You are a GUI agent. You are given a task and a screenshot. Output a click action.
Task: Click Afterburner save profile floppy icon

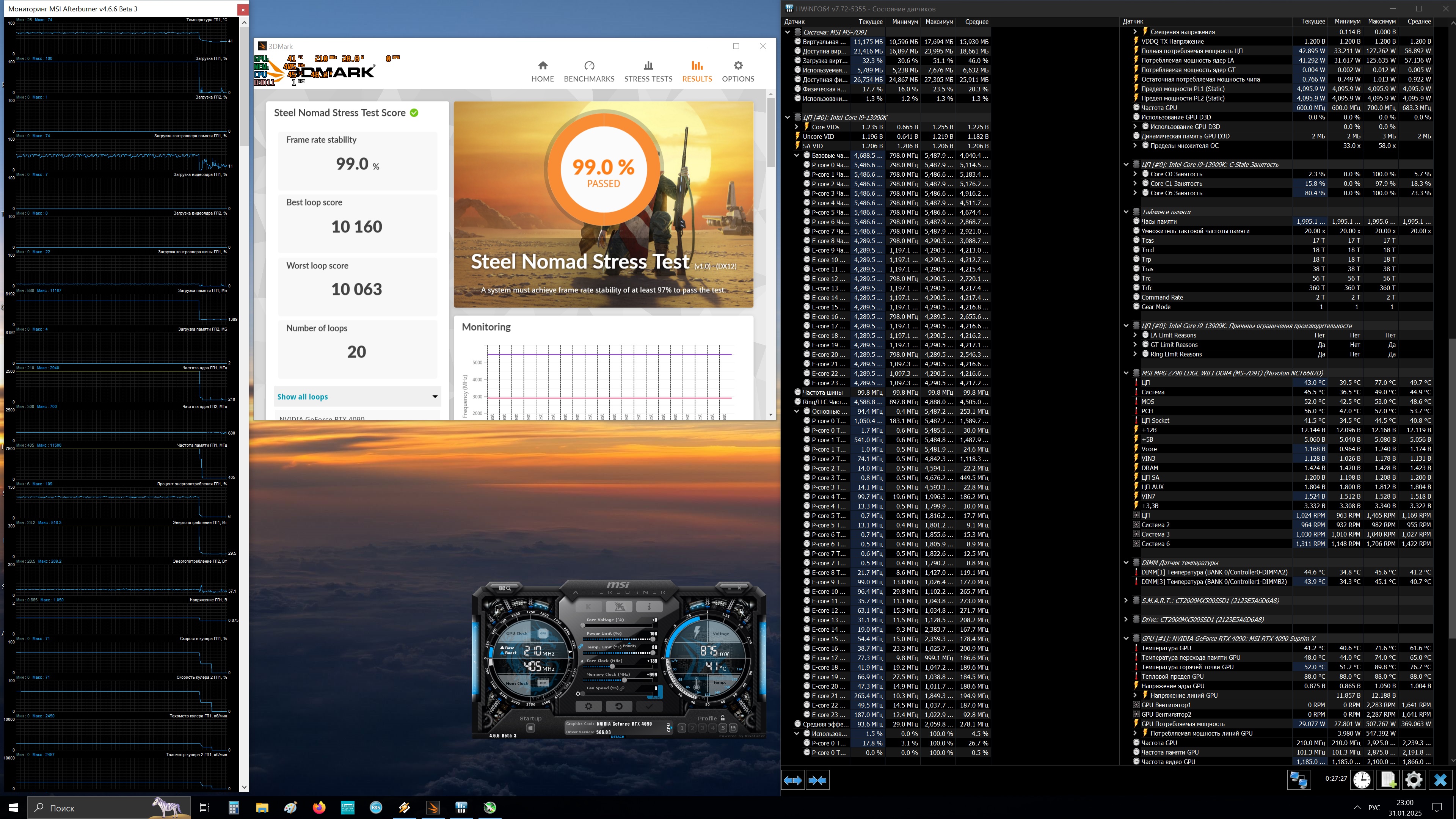(733, 728)
